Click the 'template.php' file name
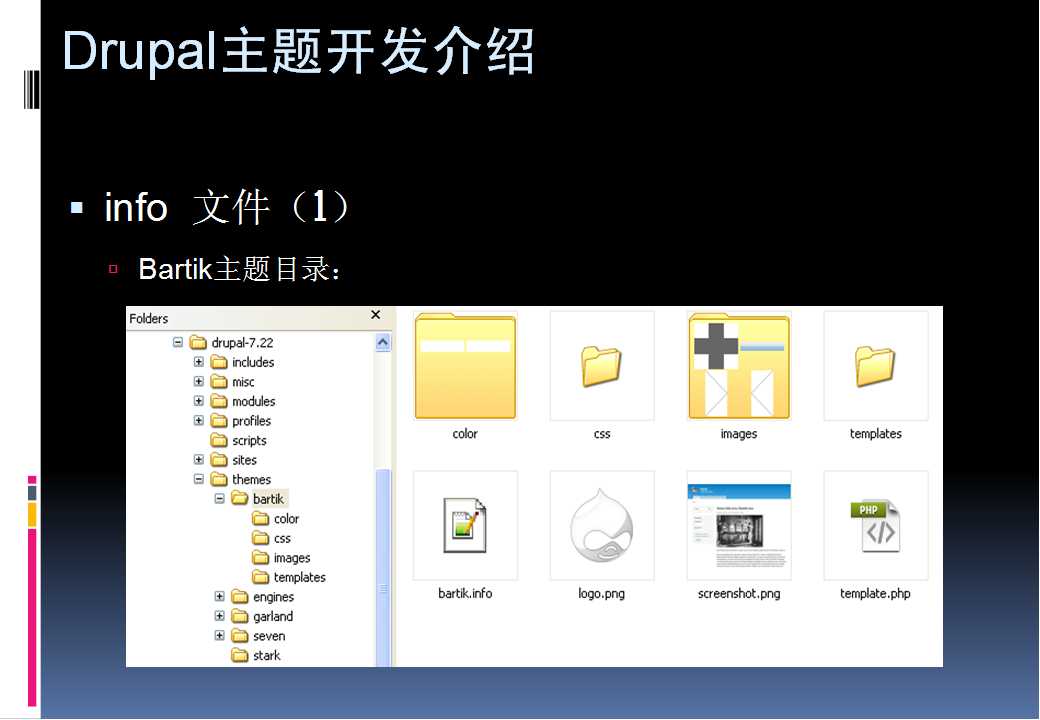This screenshot has height=720, width=1040. 876,593
